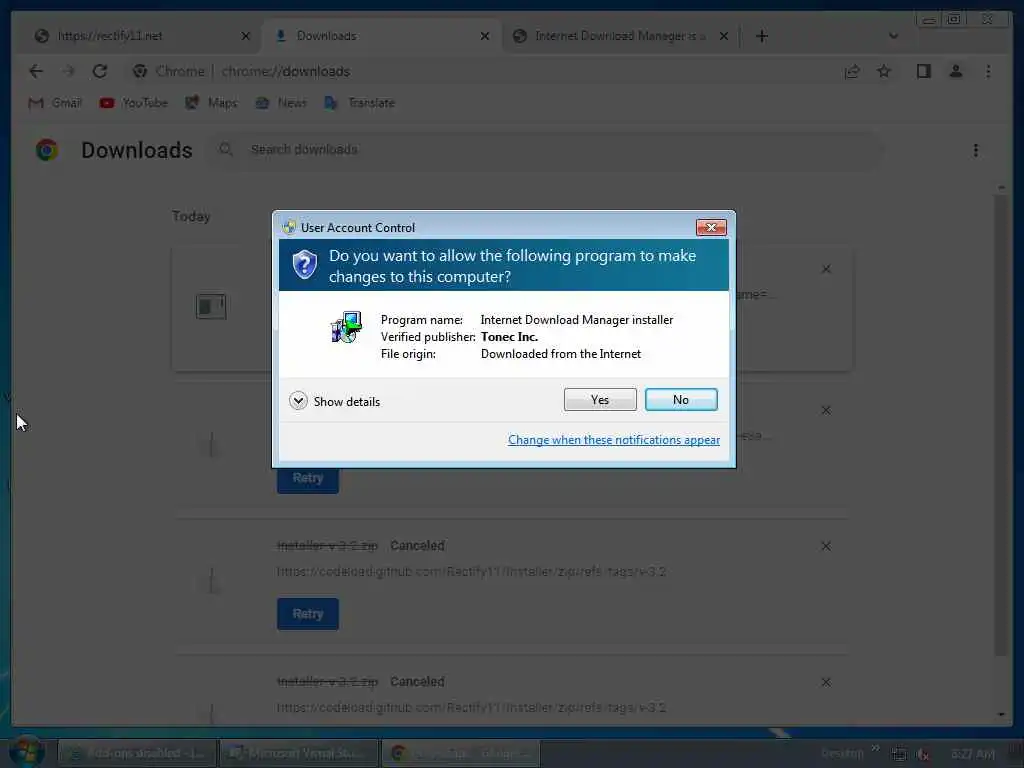Click first download's file thumbnail icon
The width and height of the screenshot is (1024, 768).
[211, 306]
